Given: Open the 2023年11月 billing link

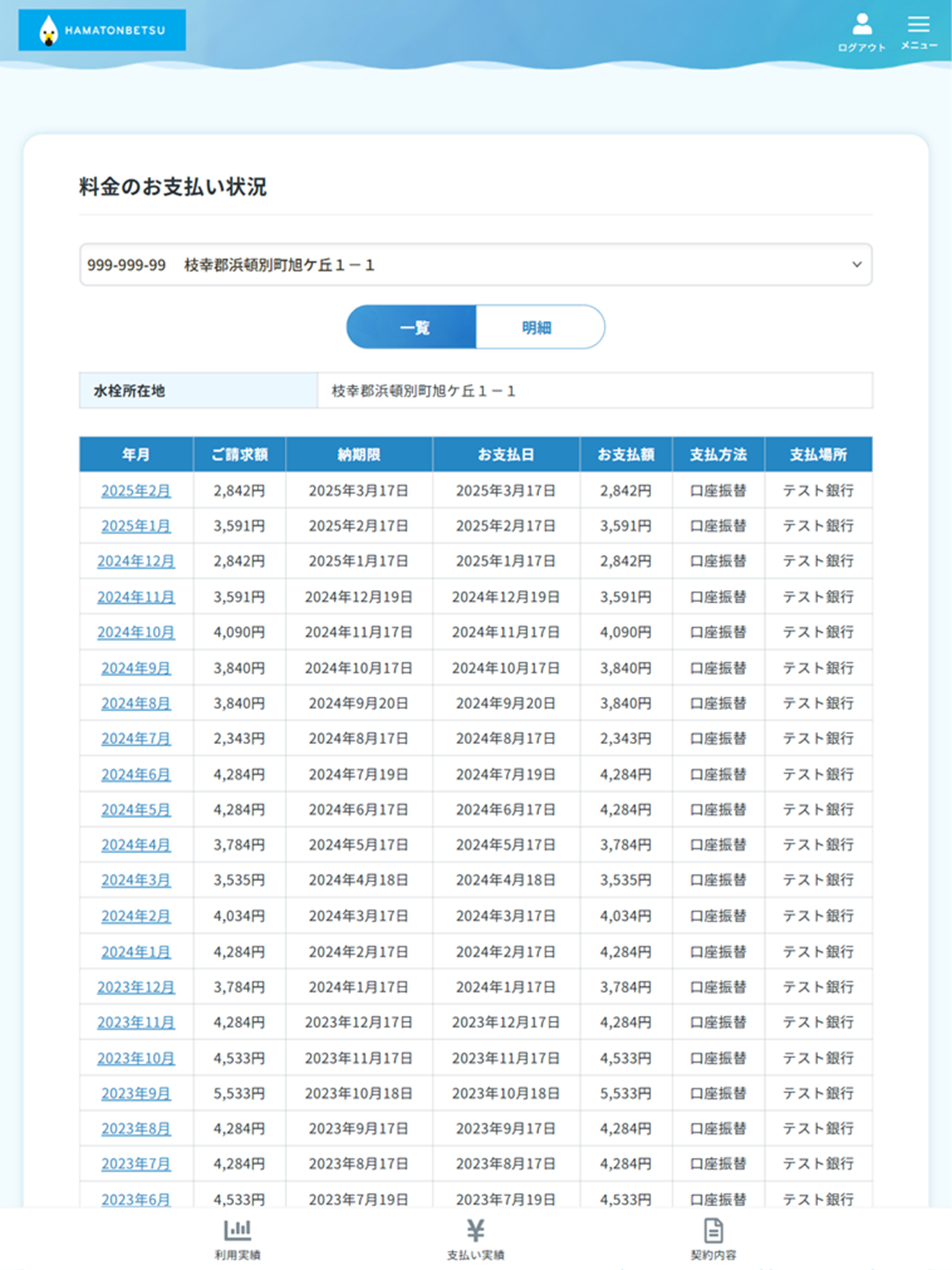Looking at the screenshot, I should 136,1022.
